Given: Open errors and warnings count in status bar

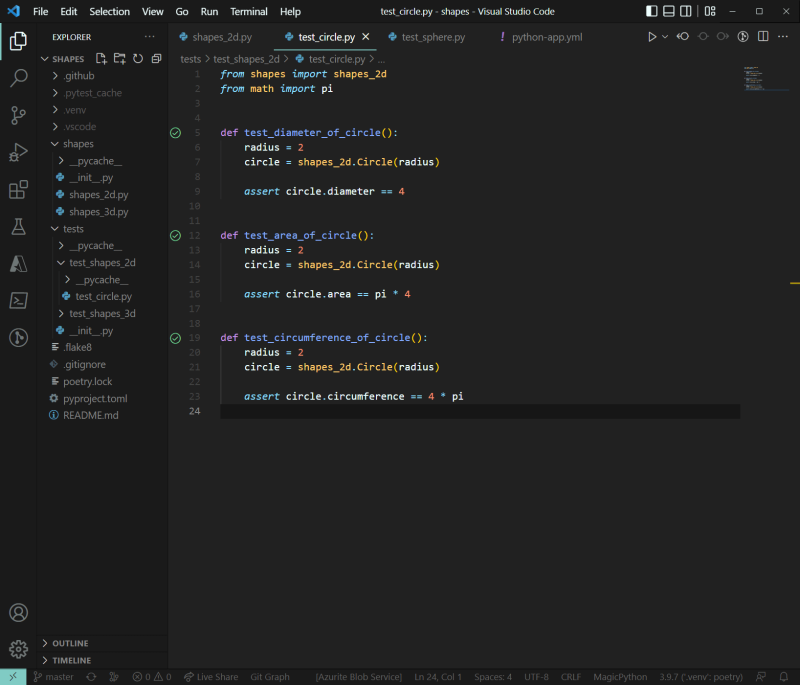Looking at the screenshot, I should 152,677.
